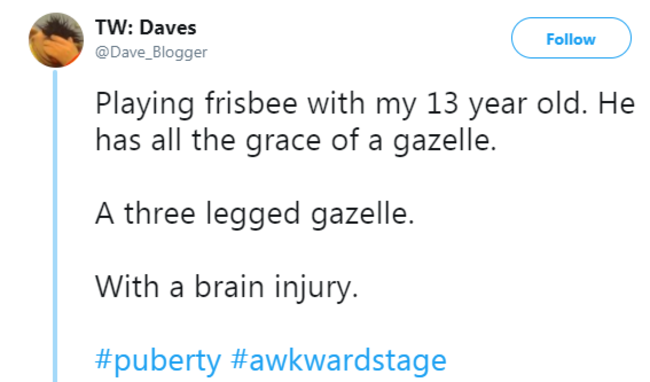
Task: Click the word "With" in the last sentence
Action: pyautogui.click(x=127, y=286)
